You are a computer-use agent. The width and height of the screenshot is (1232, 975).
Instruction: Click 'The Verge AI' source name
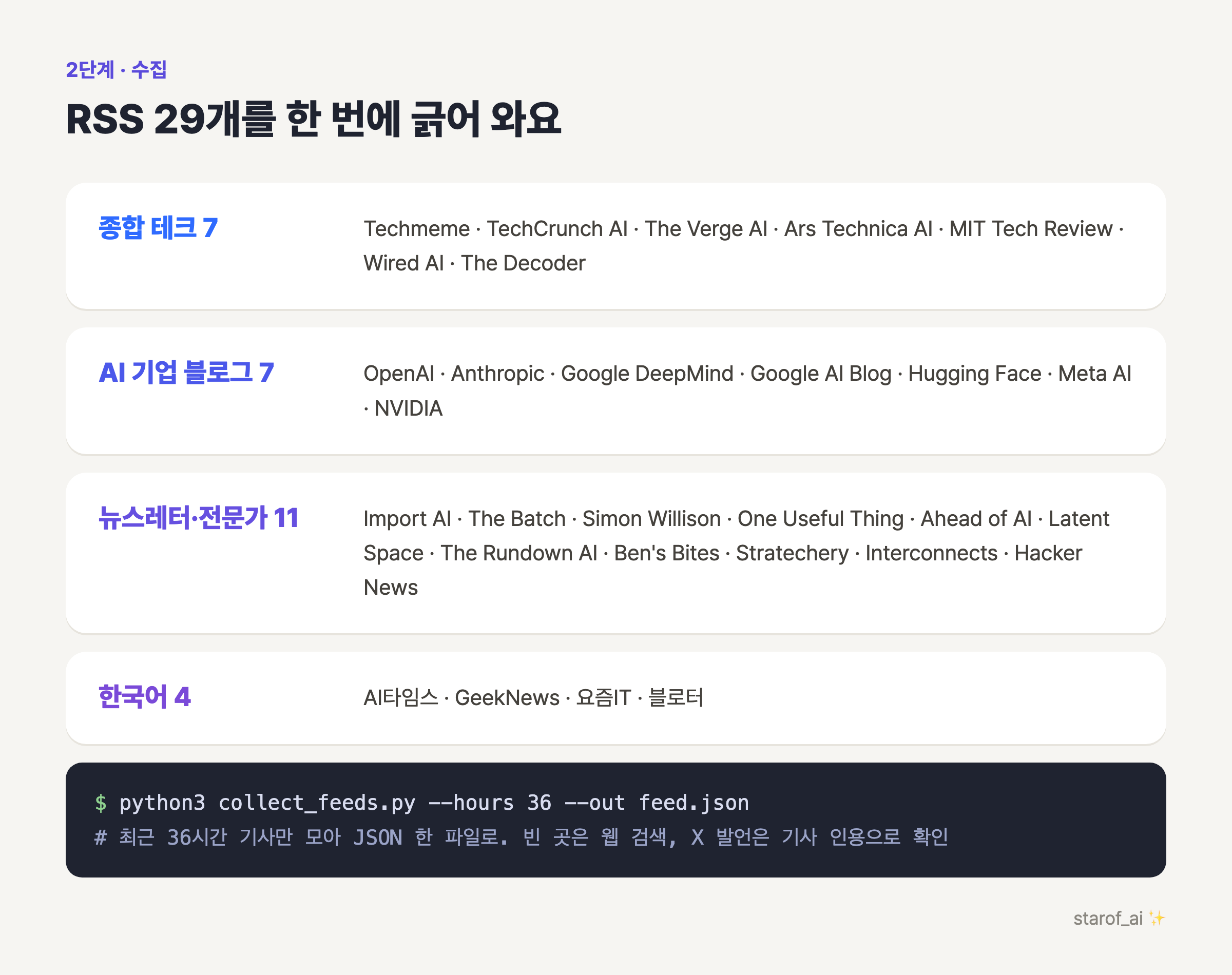(706, 229)
